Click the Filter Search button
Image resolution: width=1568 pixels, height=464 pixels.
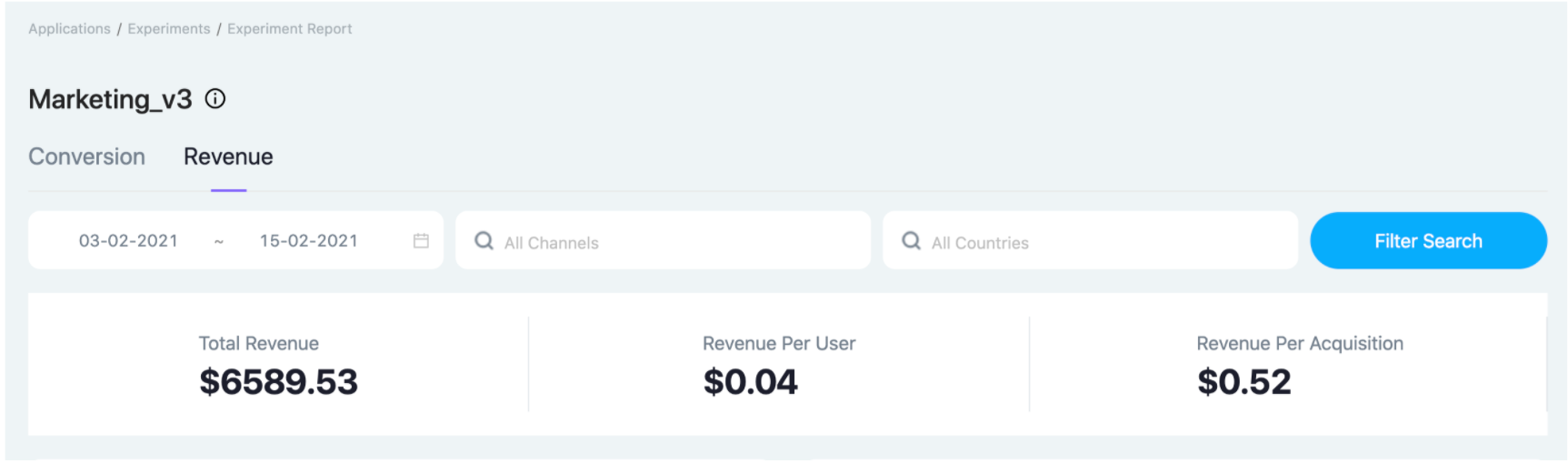pyautogui.click(x=1428, y=240)
